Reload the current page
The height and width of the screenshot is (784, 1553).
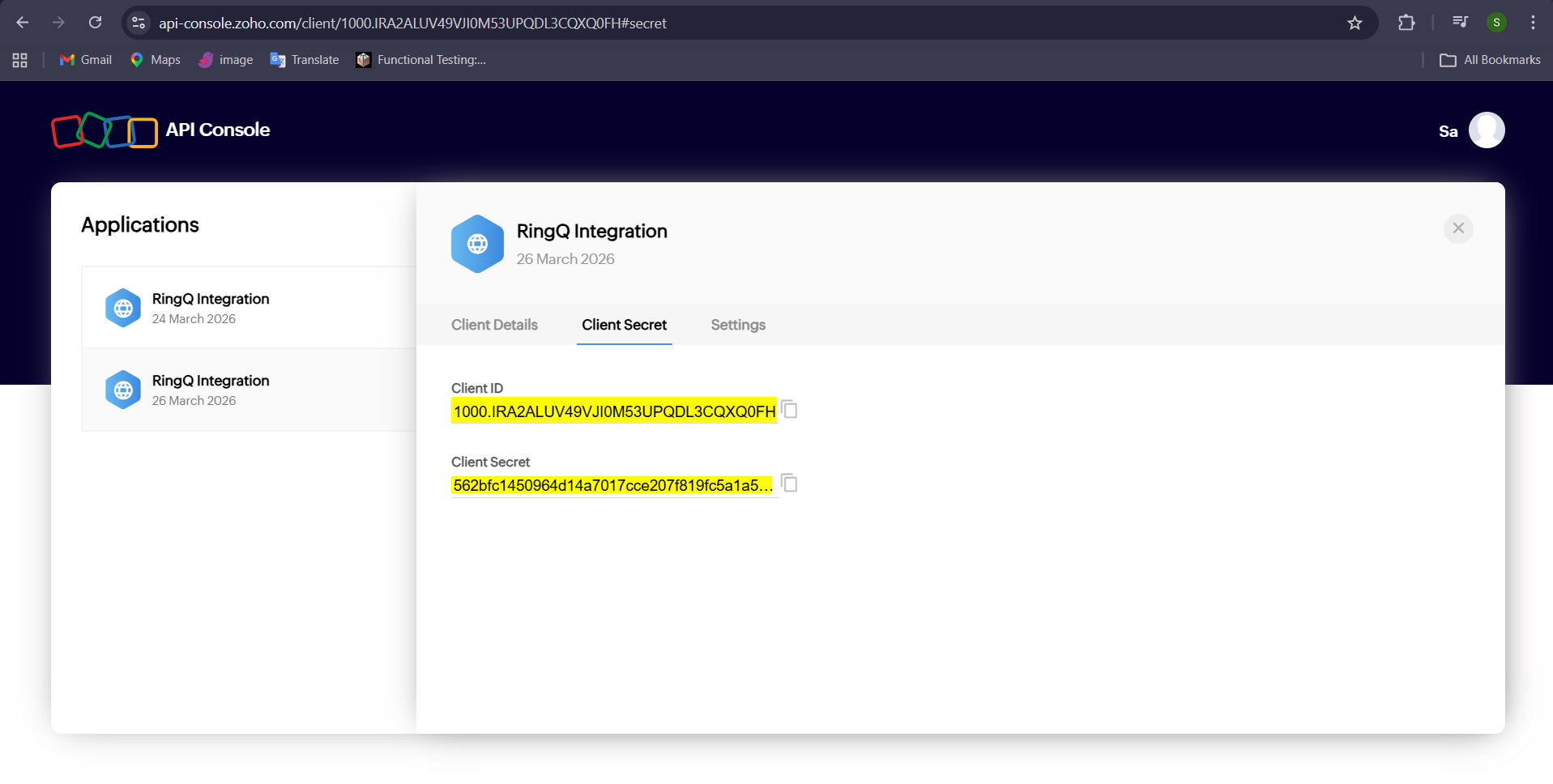point(95,23)
